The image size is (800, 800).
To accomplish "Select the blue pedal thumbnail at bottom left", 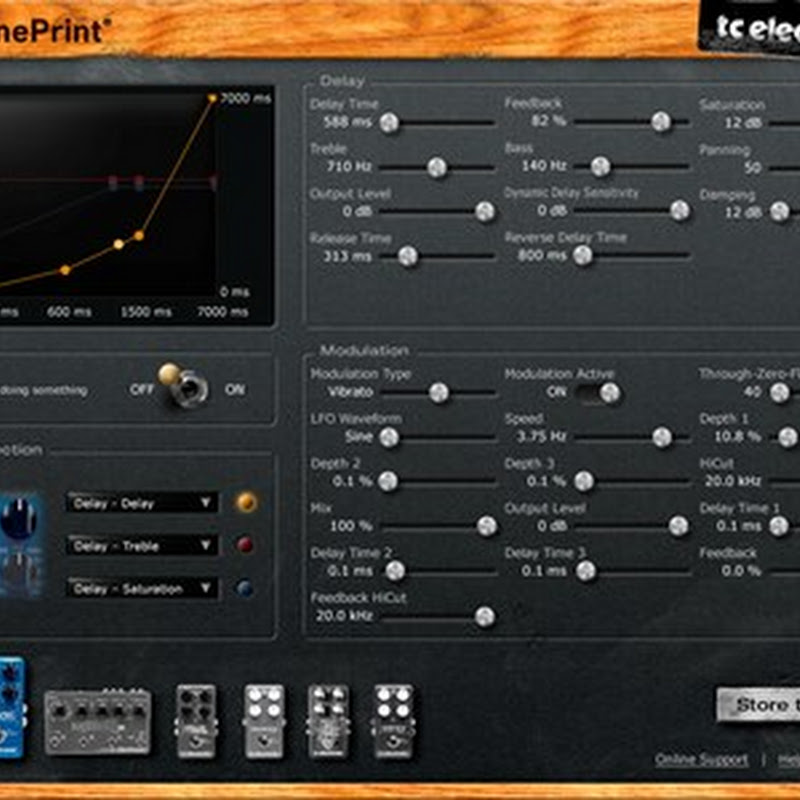I will click(11, 707).
